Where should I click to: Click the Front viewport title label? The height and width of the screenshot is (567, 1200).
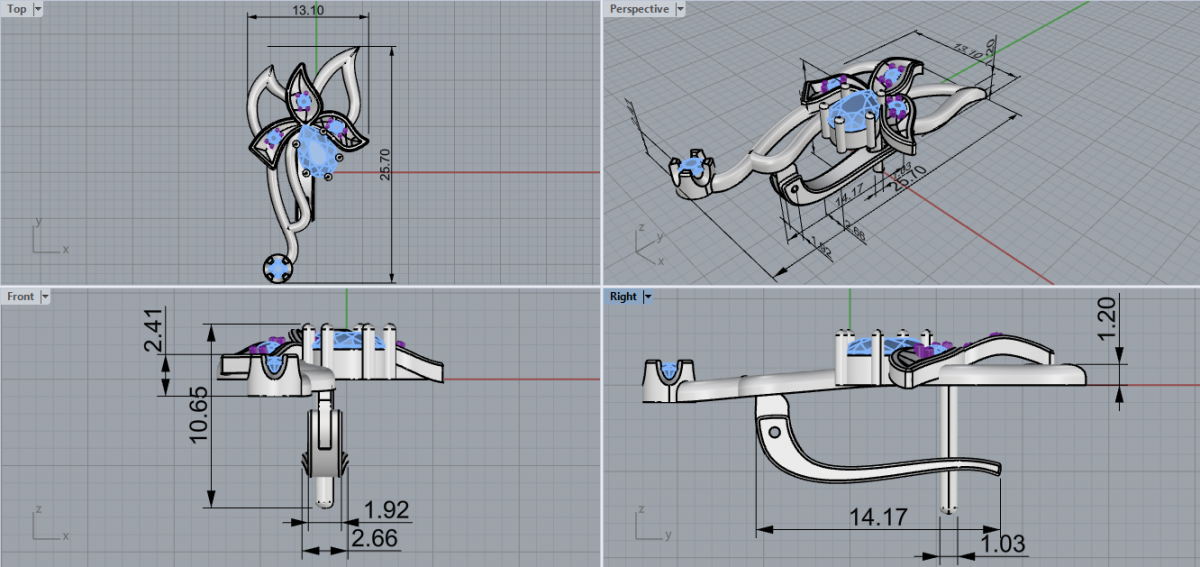pos(21,296)
